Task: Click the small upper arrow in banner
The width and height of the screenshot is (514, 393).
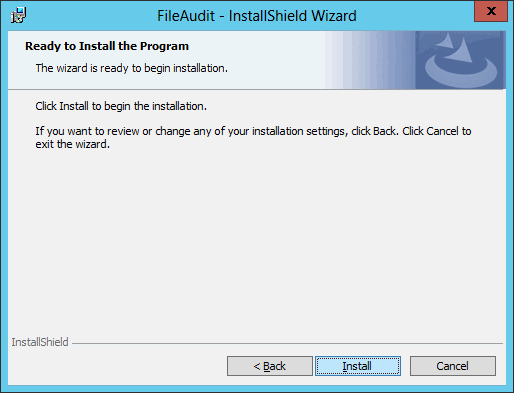Action: click(445, 41)
